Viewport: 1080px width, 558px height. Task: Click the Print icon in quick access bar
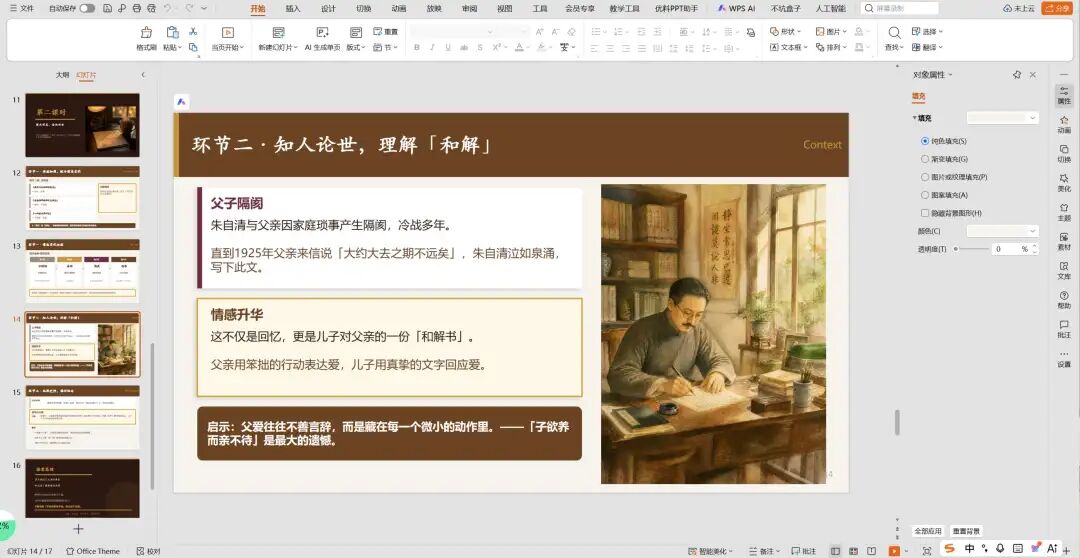pos(136,8)
